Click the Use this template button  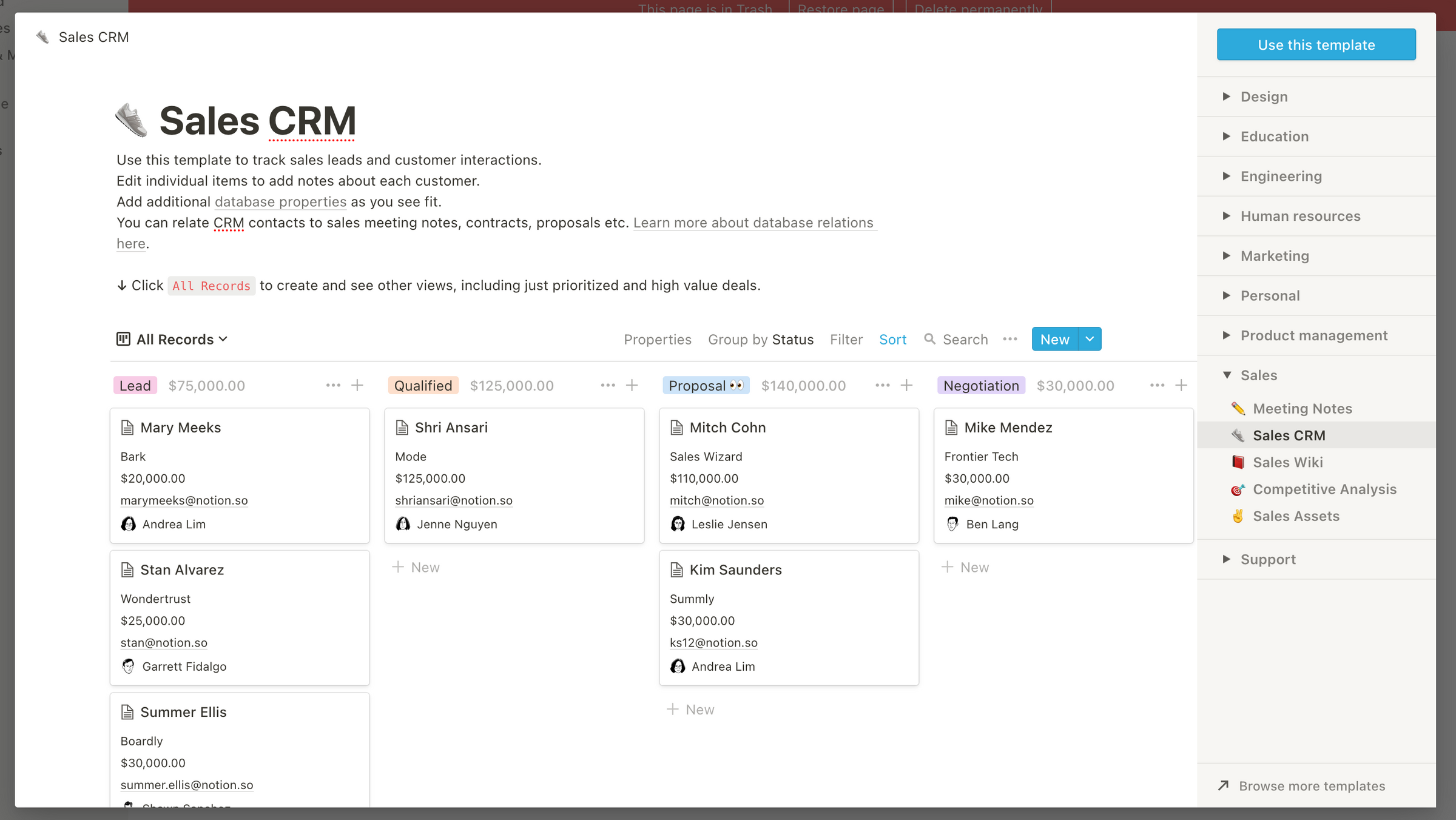[1316, 45]
